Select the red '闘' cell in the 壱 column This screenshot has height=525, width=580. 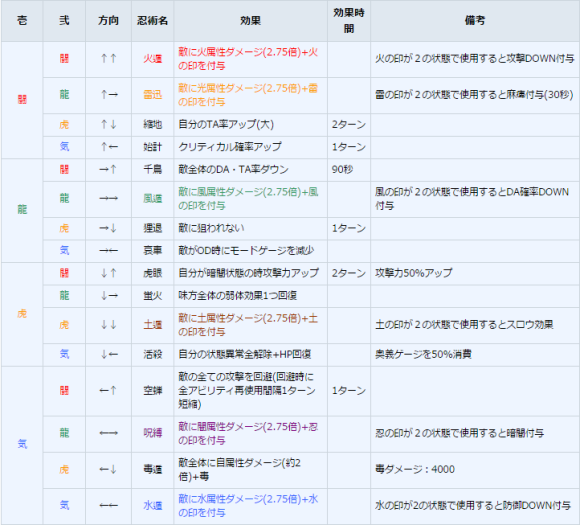click(22, 100)
